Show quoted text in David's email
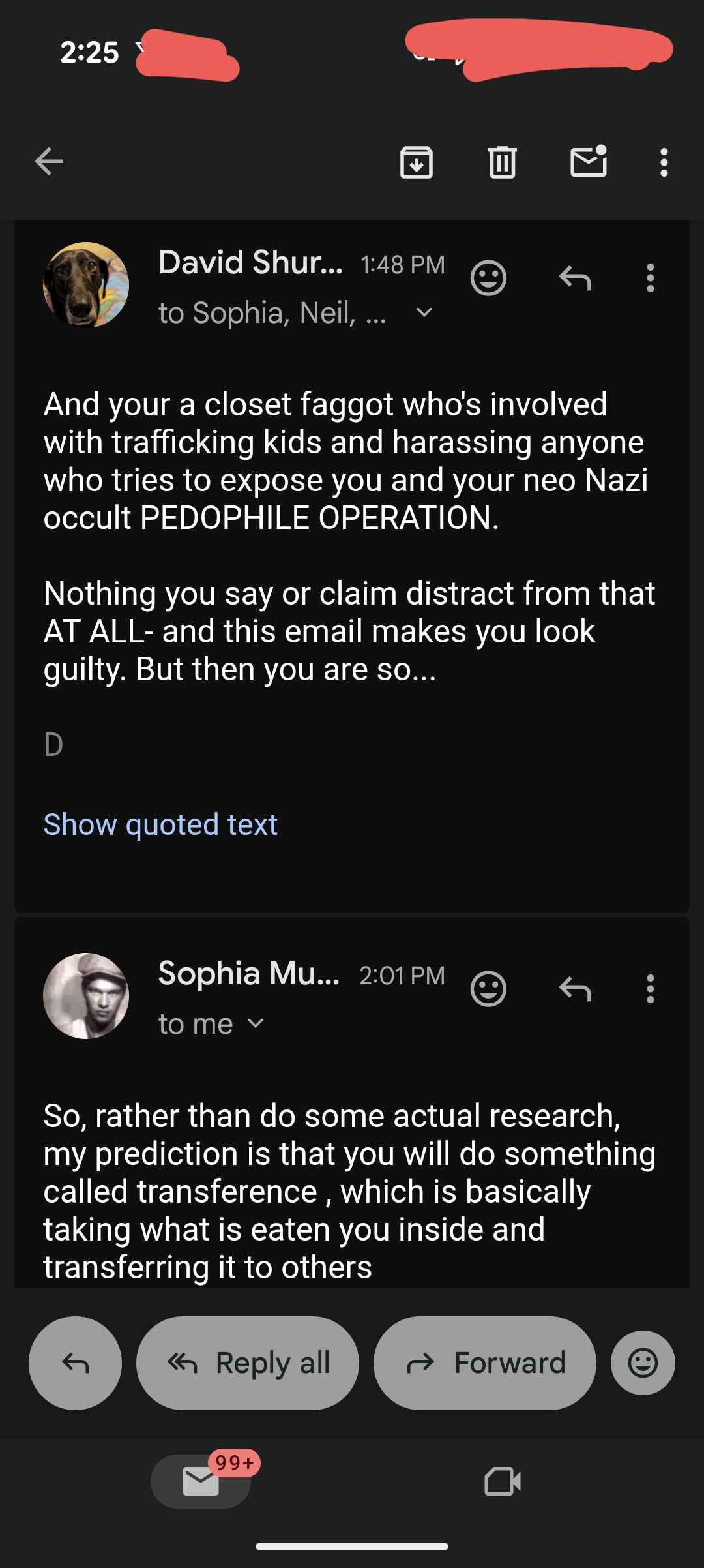Screen dimensions: 704x1568 click(x=160, y=824)
